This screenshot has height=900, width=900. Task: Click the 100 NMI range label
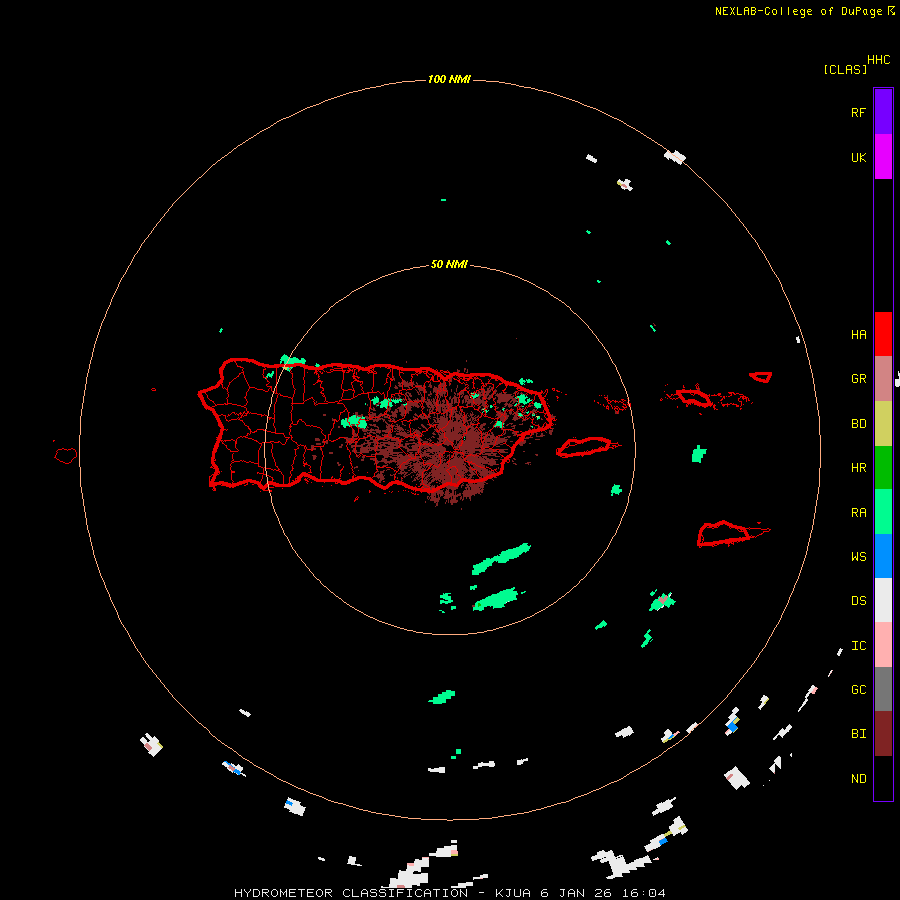coord(449,79)
